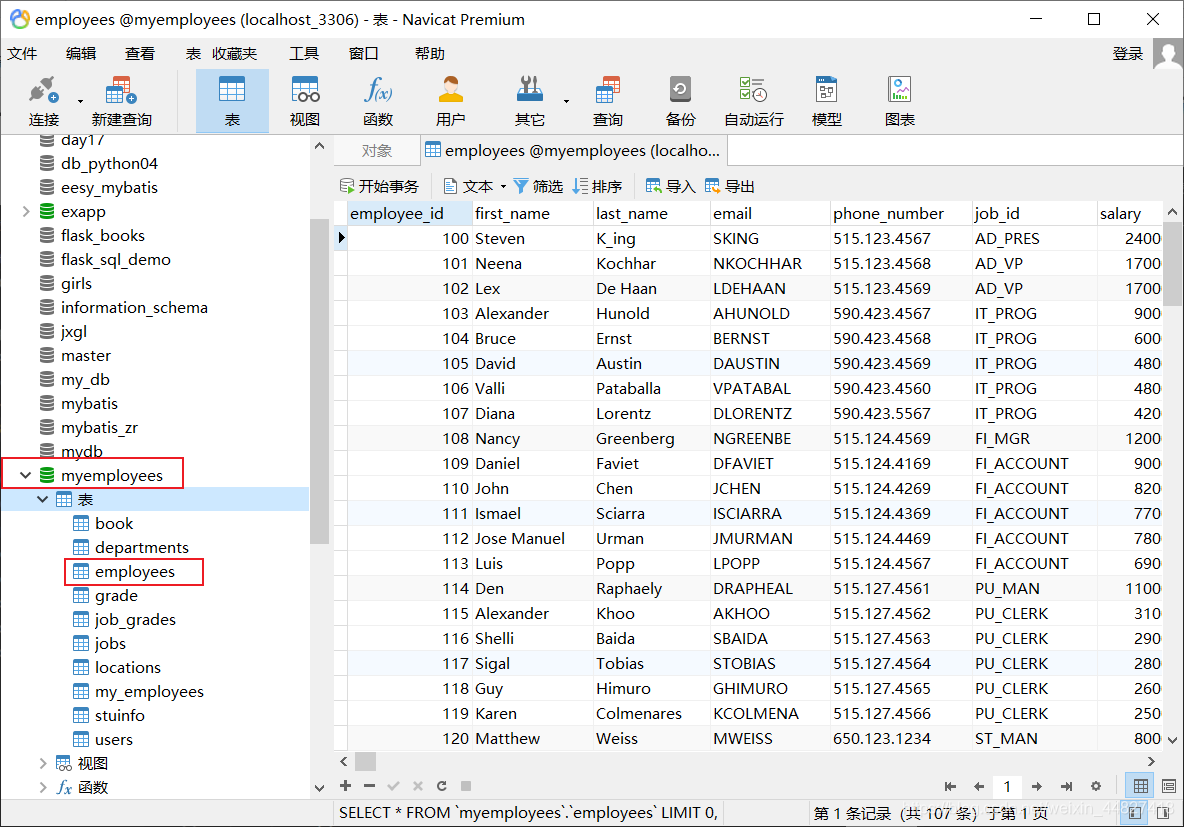Open the 自动运行 automation toolbar icon

pyautogui.click(x=754, y=101)
